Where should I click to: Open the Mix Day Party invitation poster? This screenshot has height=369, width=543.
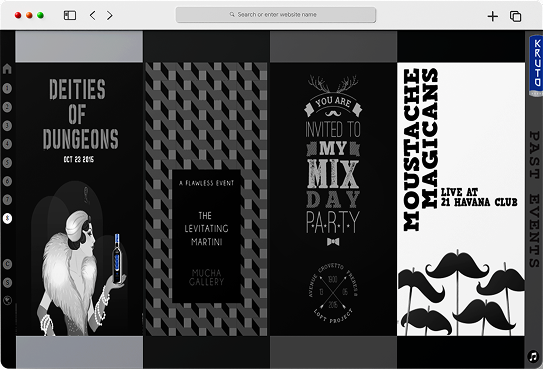333,199
